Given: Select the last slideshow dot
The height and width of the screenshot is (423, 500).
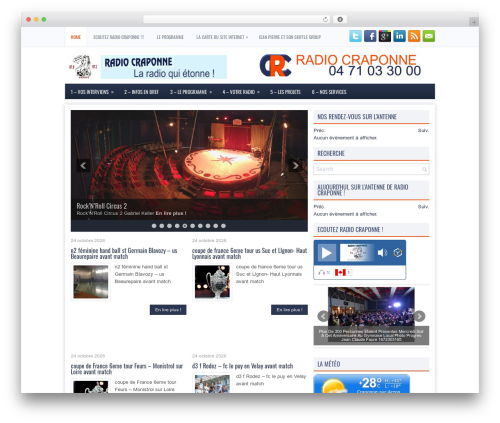Looking at the screenshot, I should pos(223,226).
